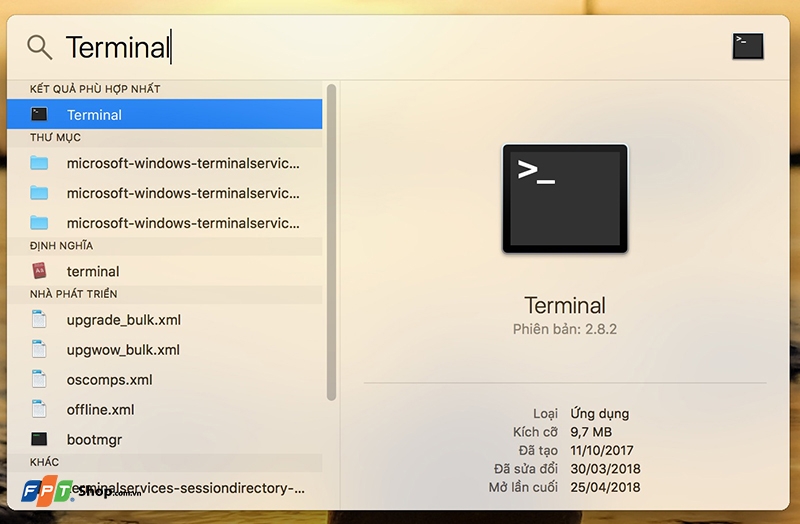Click the file icon for oscomps.xml
The image size is (800, 524).
pyautogui.click(x=39, y=380)
